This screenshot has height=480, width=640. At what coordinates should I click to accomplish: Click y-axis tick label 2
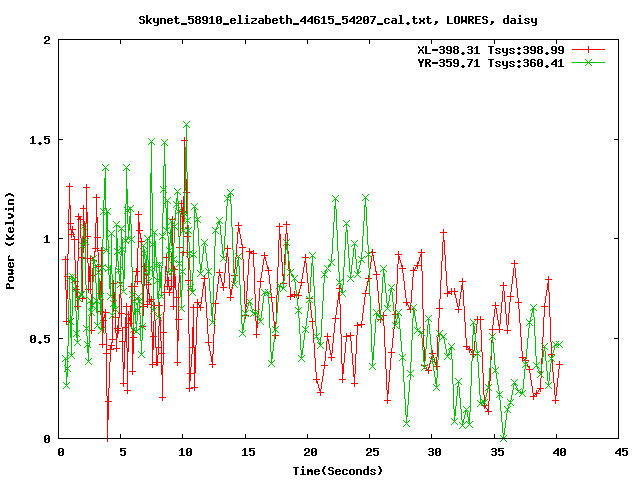pyautogui.click(x=47, y=40)
